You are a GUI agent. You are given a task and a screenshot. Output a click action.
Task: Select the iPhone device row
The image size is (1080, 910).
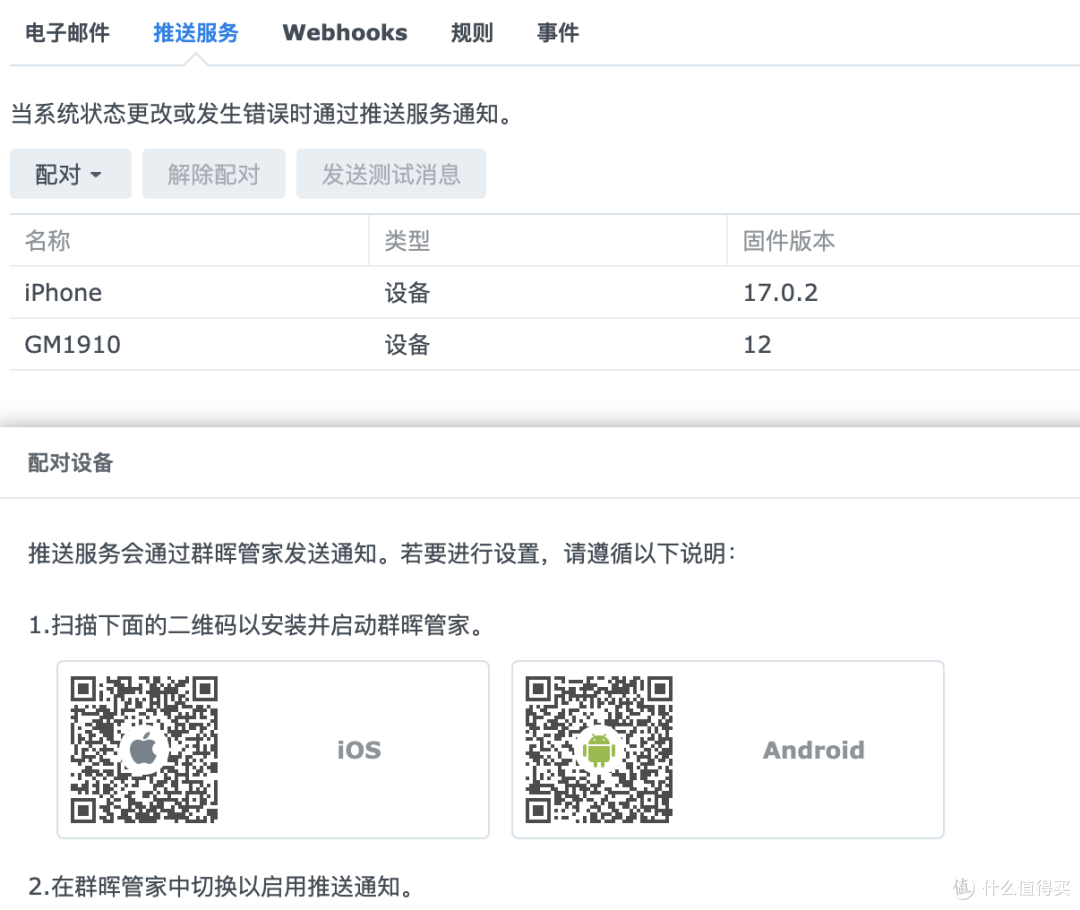(545, 293)
